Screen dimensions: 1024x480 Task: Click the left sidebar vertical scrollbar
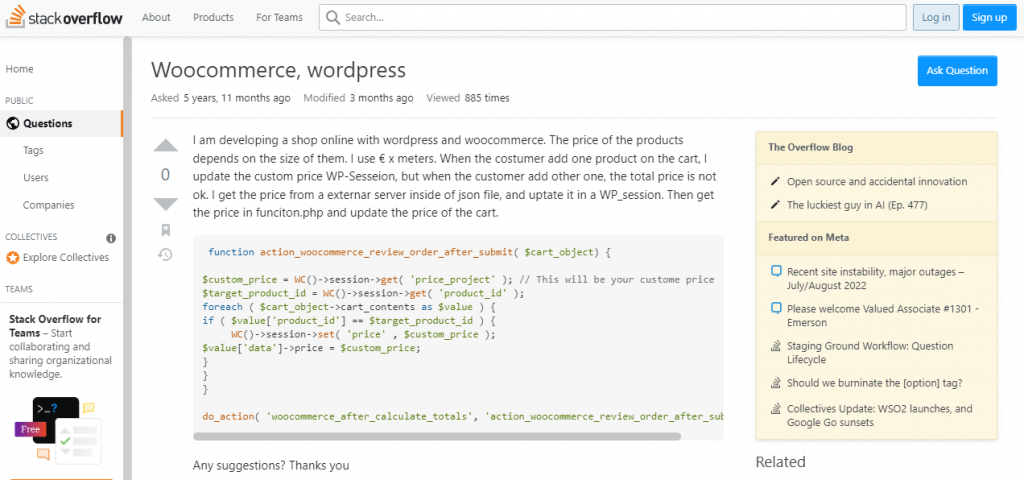[x=127, y=258]
